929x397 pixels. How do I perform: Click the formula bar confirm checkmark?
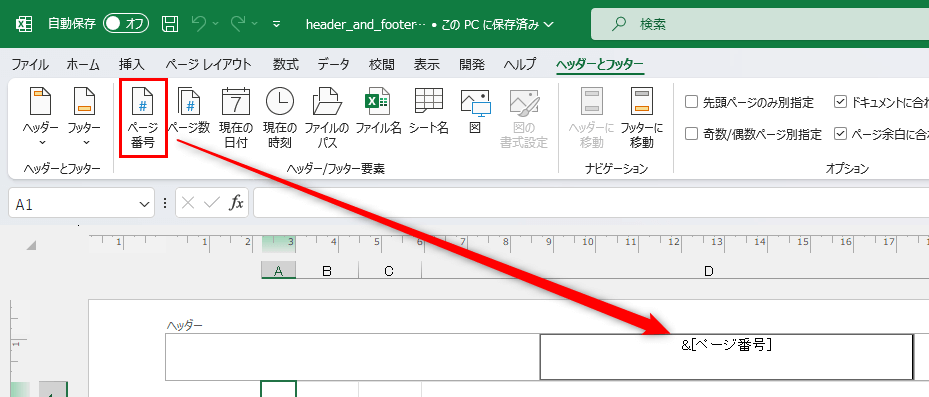click(212, 203)
